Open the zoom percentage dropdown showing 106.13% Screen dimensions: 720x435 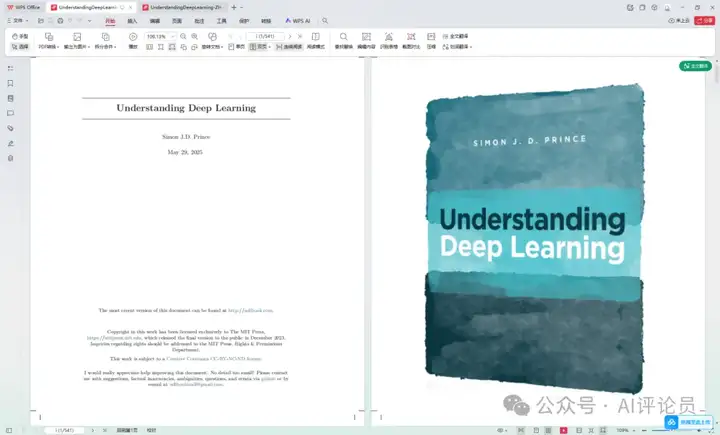pos(173,36)
